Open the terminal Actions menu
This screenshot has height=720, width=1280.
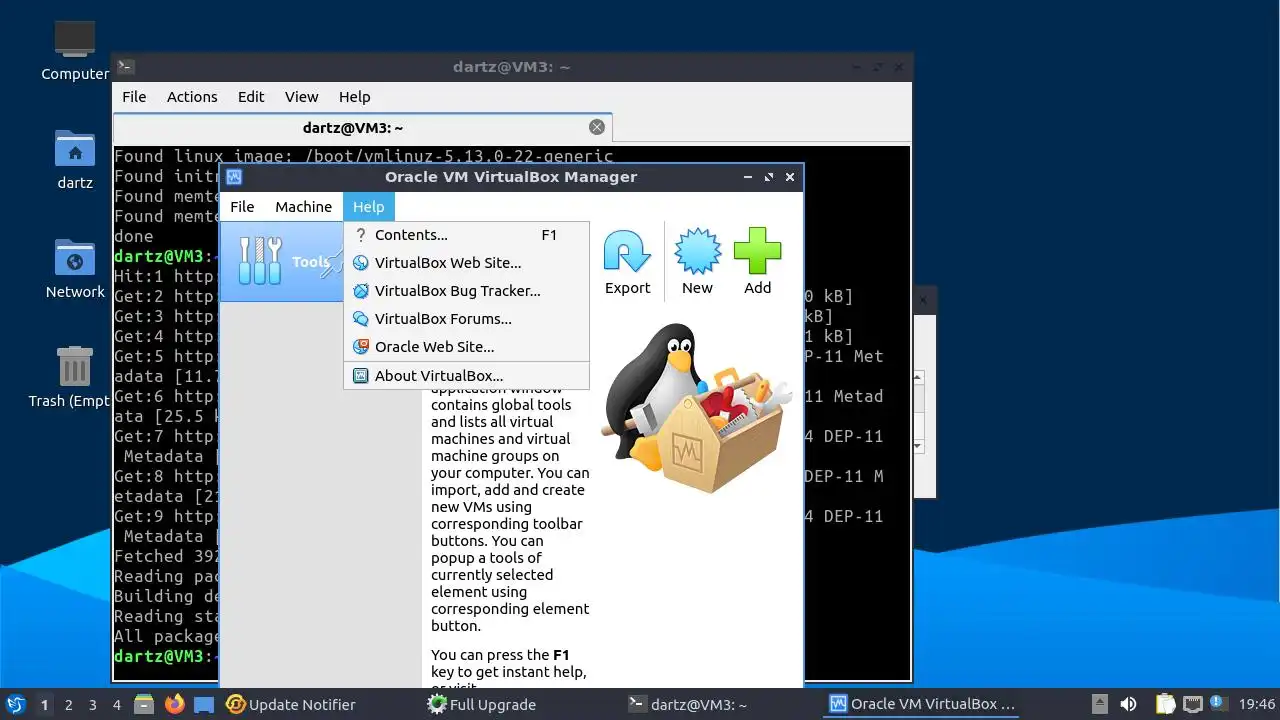192,97
